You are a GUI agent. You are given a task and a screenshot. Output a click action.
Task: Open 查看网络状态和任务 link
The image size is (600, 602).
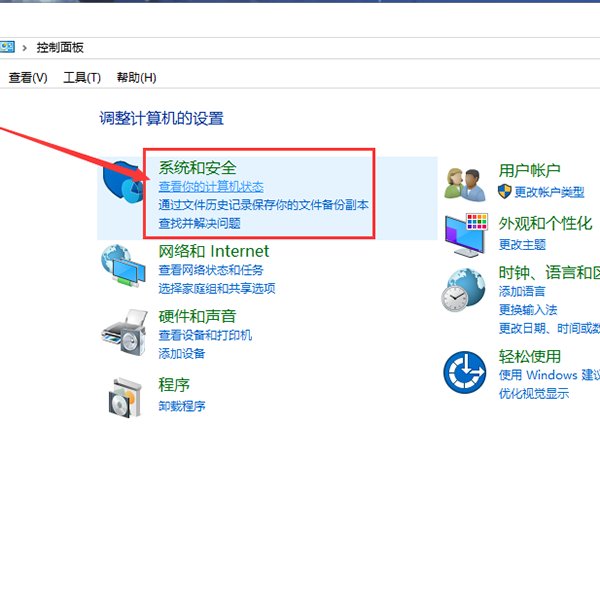[211, 270]
